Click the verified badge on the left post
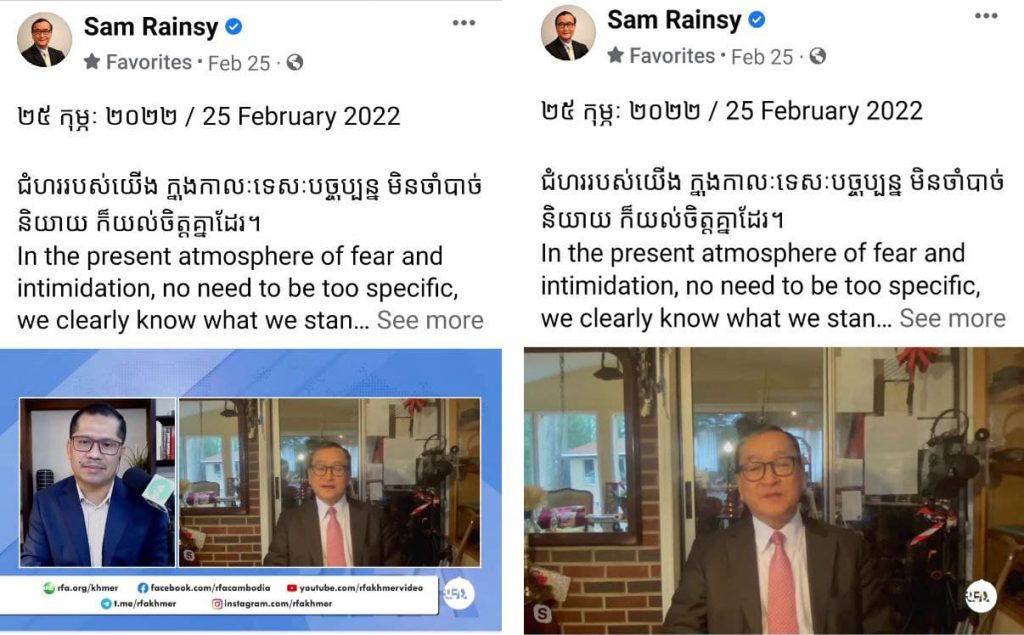The image size is (1024, 635). [x=234, y=27]
